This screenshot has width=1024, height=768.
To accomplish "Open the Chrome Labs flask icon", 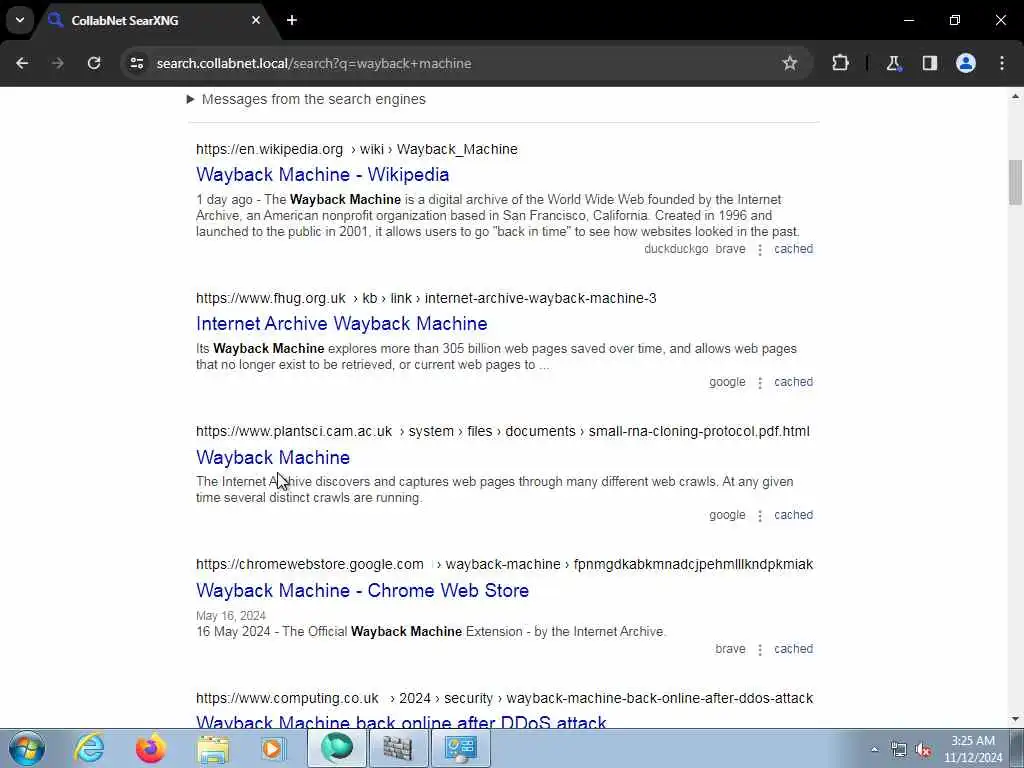I will [893, 63].
